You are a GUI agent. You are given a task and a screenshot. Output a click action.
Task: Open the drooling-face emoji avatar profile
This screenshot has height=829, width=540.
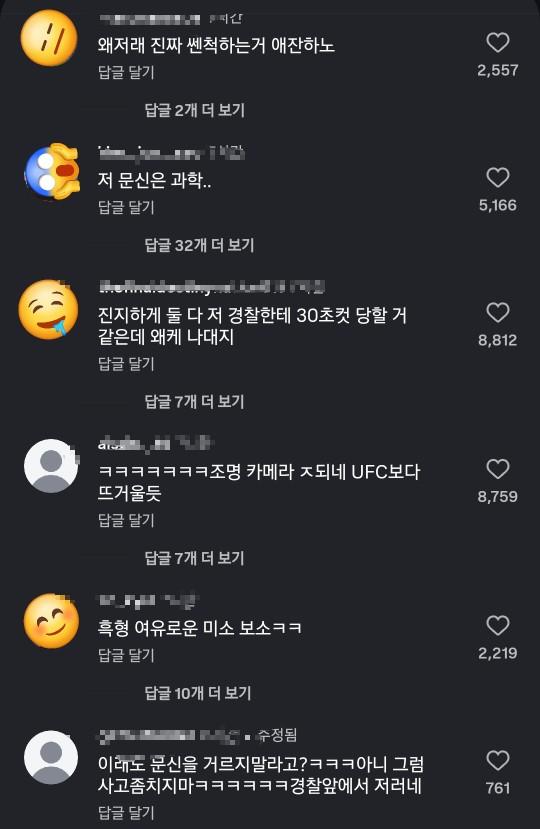coord(49,309)
